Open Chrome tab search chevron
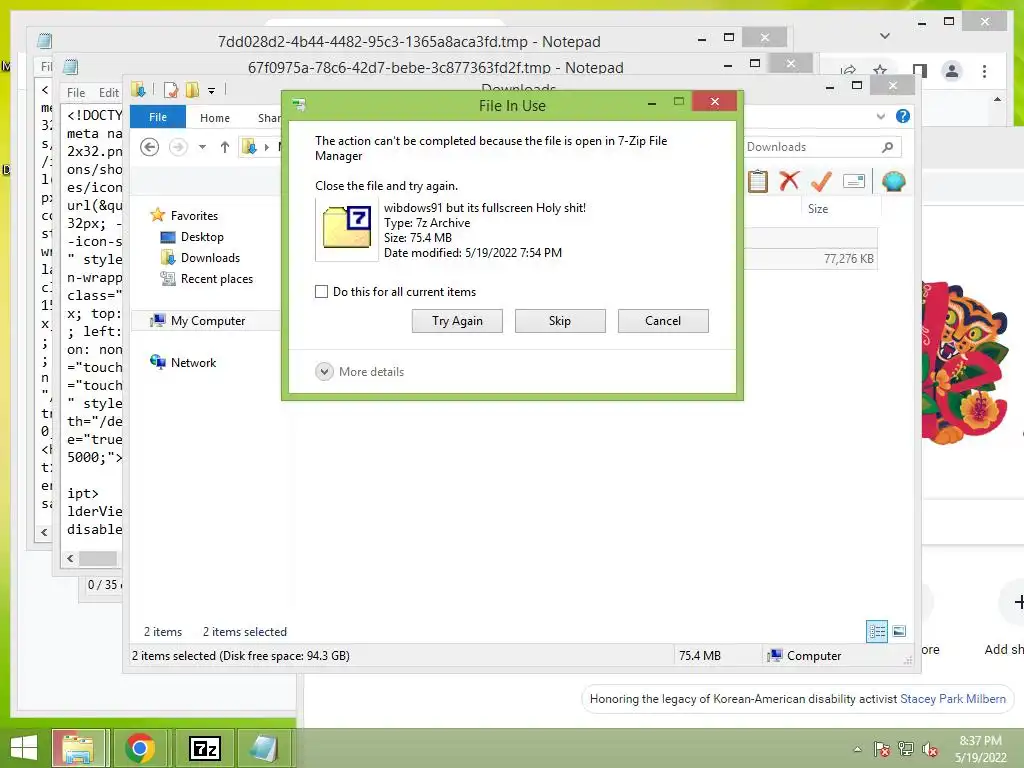 coord(885,36)
